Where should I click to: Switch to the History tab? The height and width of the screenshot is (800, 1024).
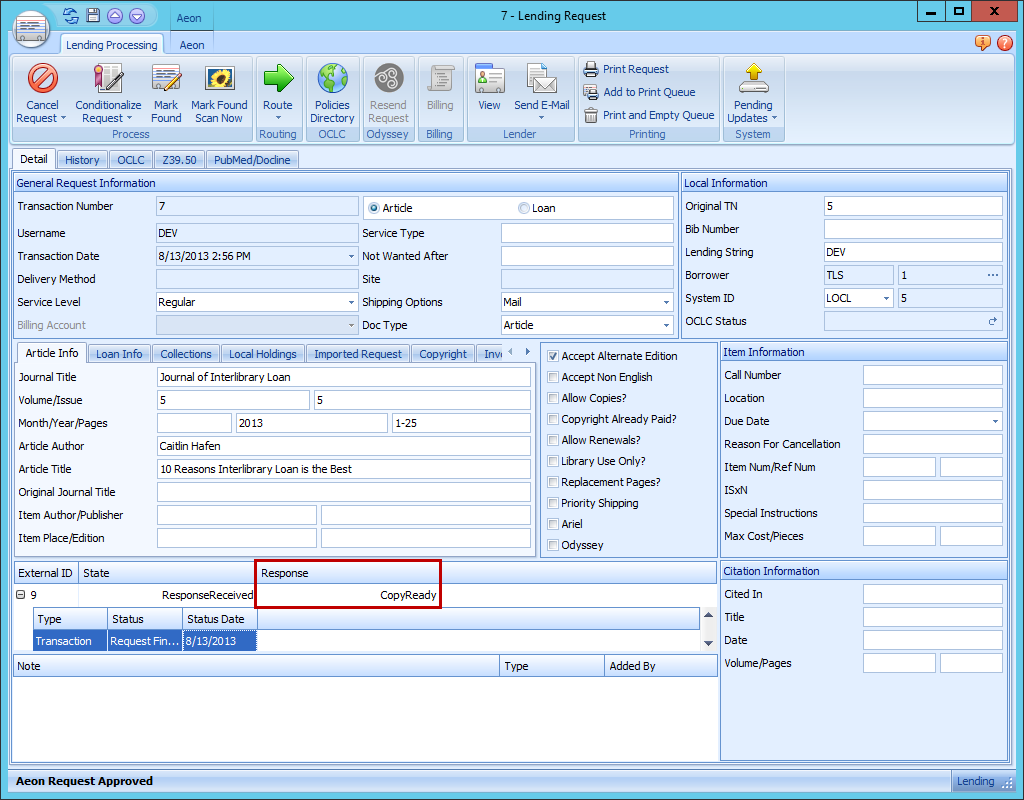[82, 160]
